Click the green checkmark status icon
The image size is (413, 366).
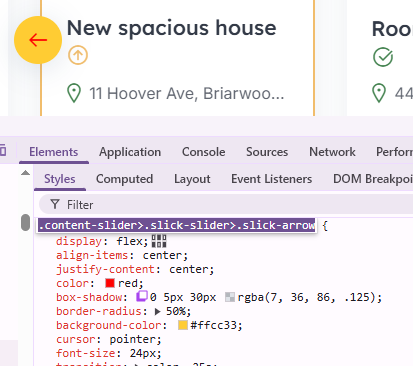(x=383, y=57)
